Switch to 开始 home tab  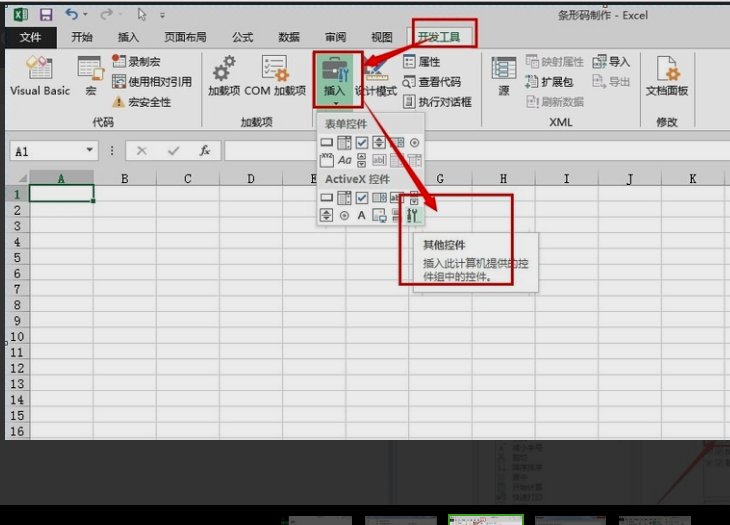click(82, 37)
